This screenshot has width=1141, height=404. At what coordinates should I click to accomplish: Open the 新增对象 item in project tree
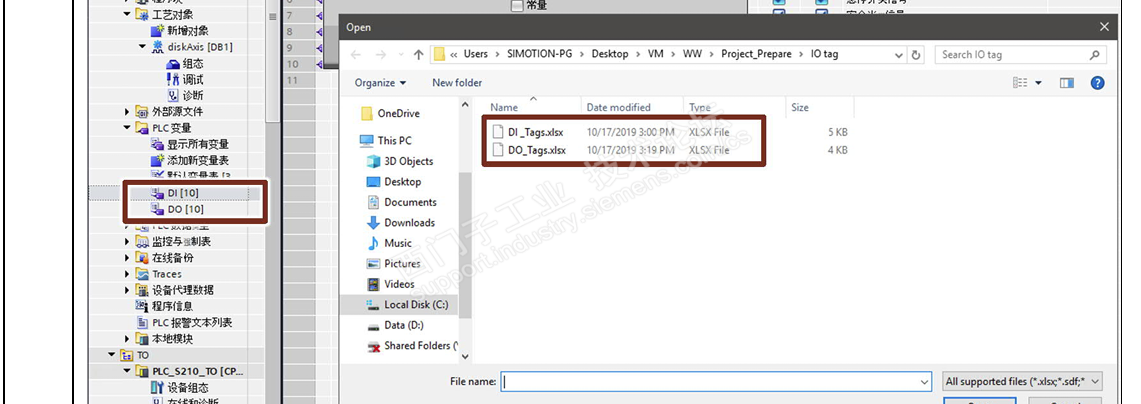[188, 31]
